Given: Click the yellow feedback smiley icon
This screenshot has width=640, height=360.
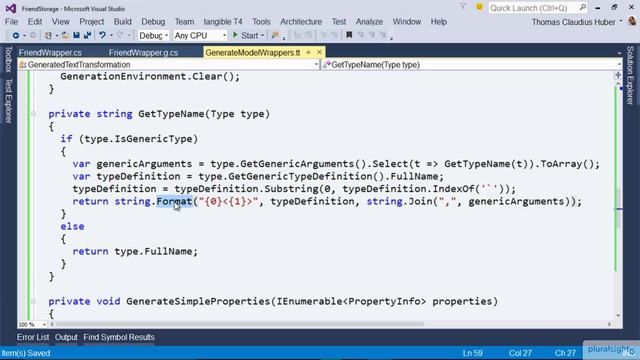Looking at the screenshot, I should [x=479, y=7].
